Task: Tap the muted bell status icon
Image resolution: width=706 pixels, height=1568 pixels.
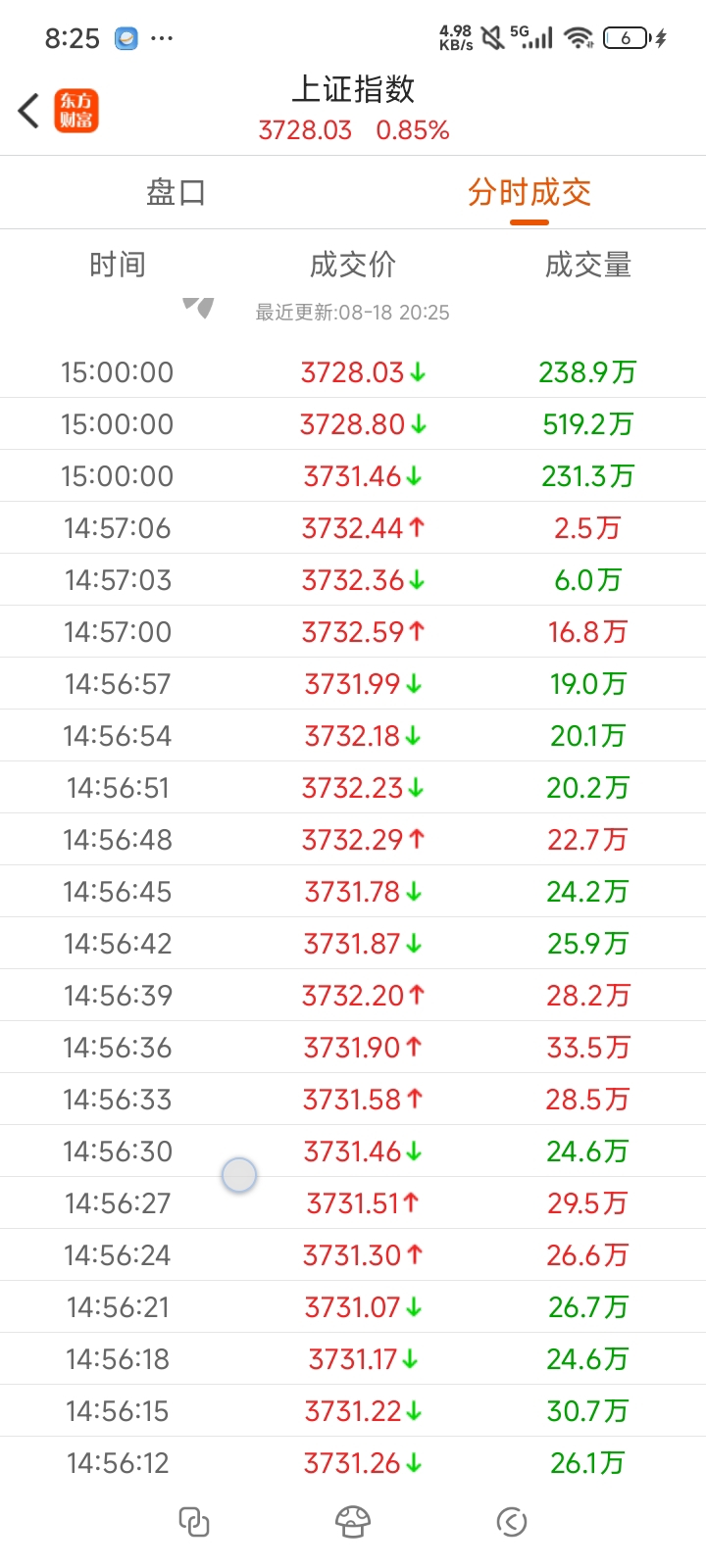Action: [x=493, y=38]
